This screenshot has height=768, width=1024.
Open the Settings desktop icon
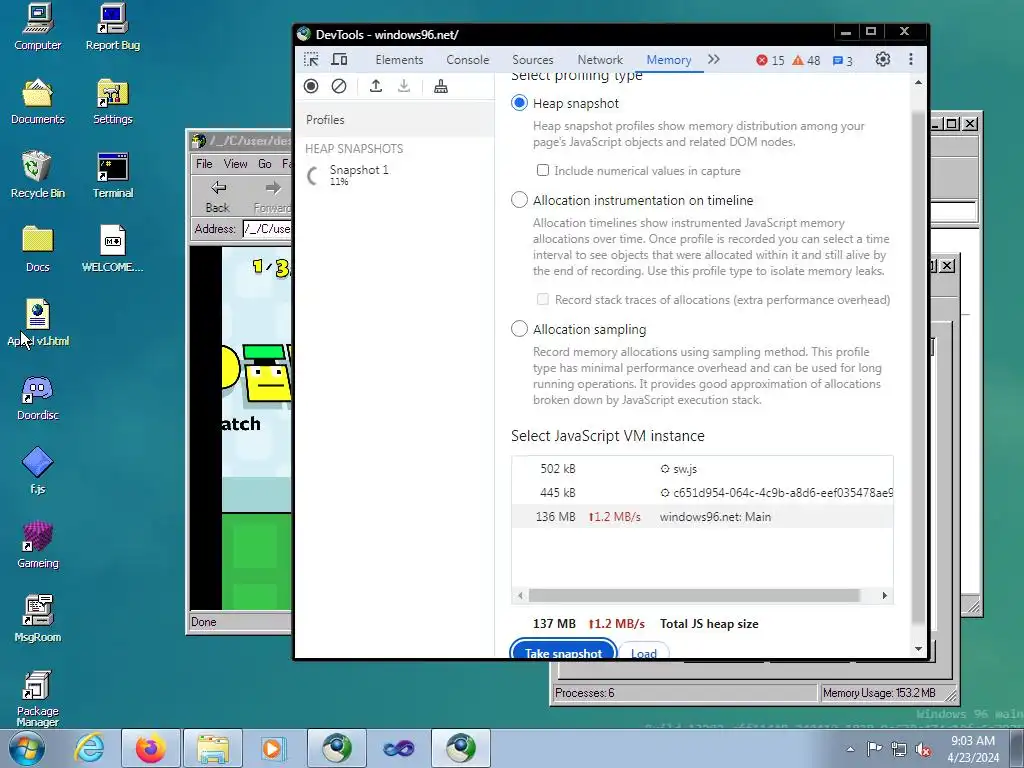click(113, 102)
